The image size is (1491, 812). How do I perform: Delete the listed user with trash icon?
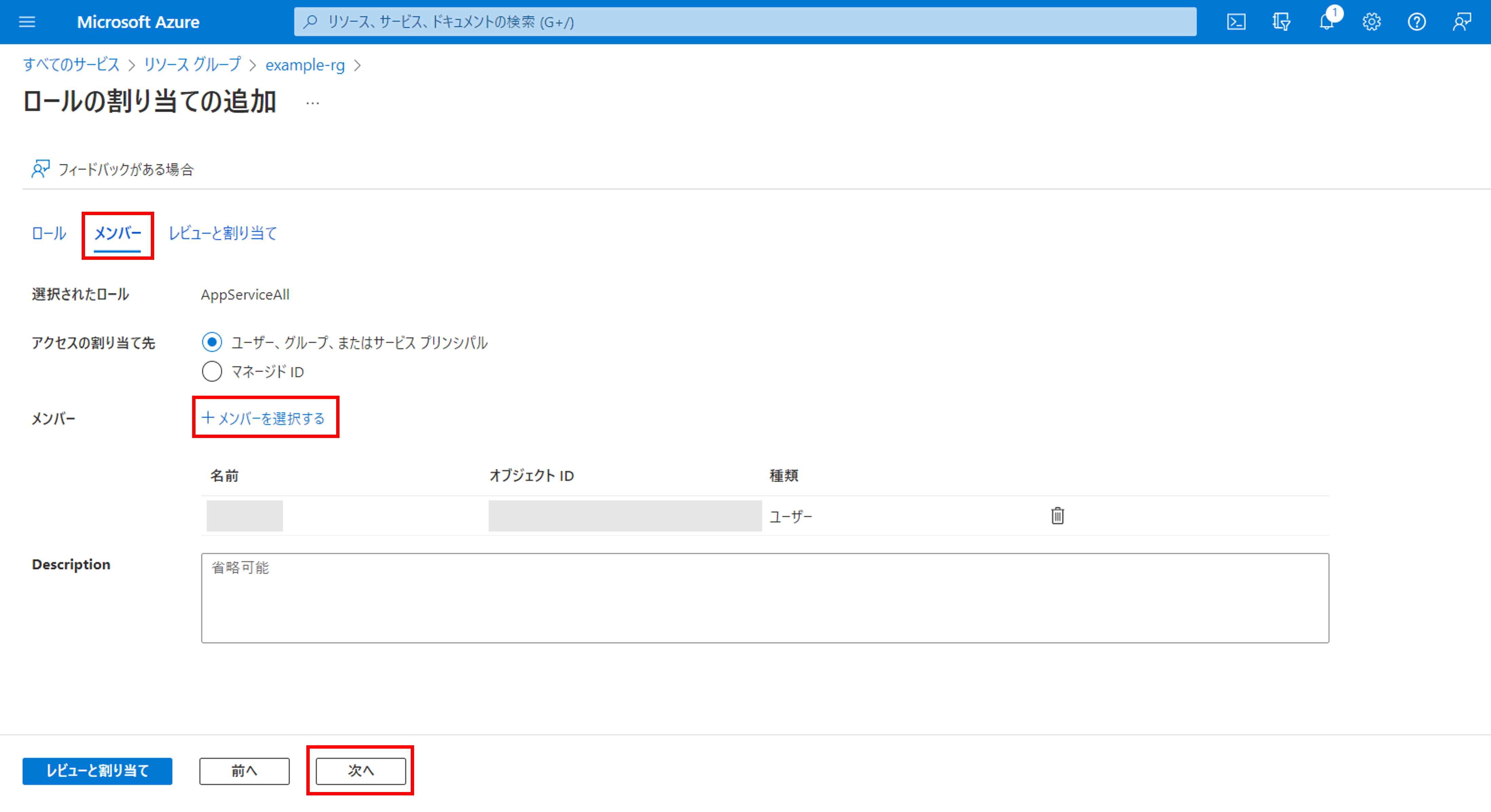tap(1057, 516)
